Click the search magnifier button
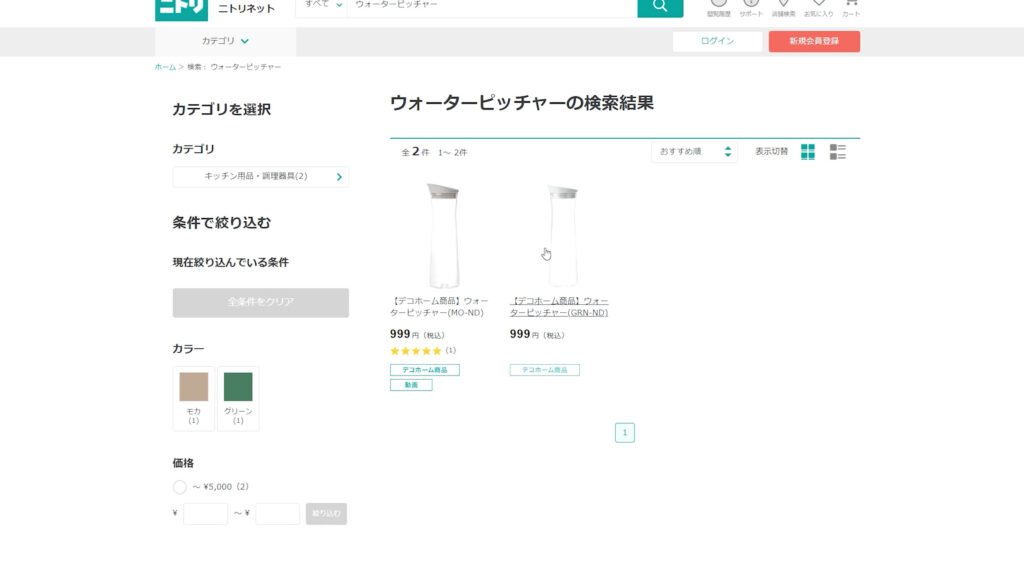This screenshot has height=575, width=1024. [660, 6]
